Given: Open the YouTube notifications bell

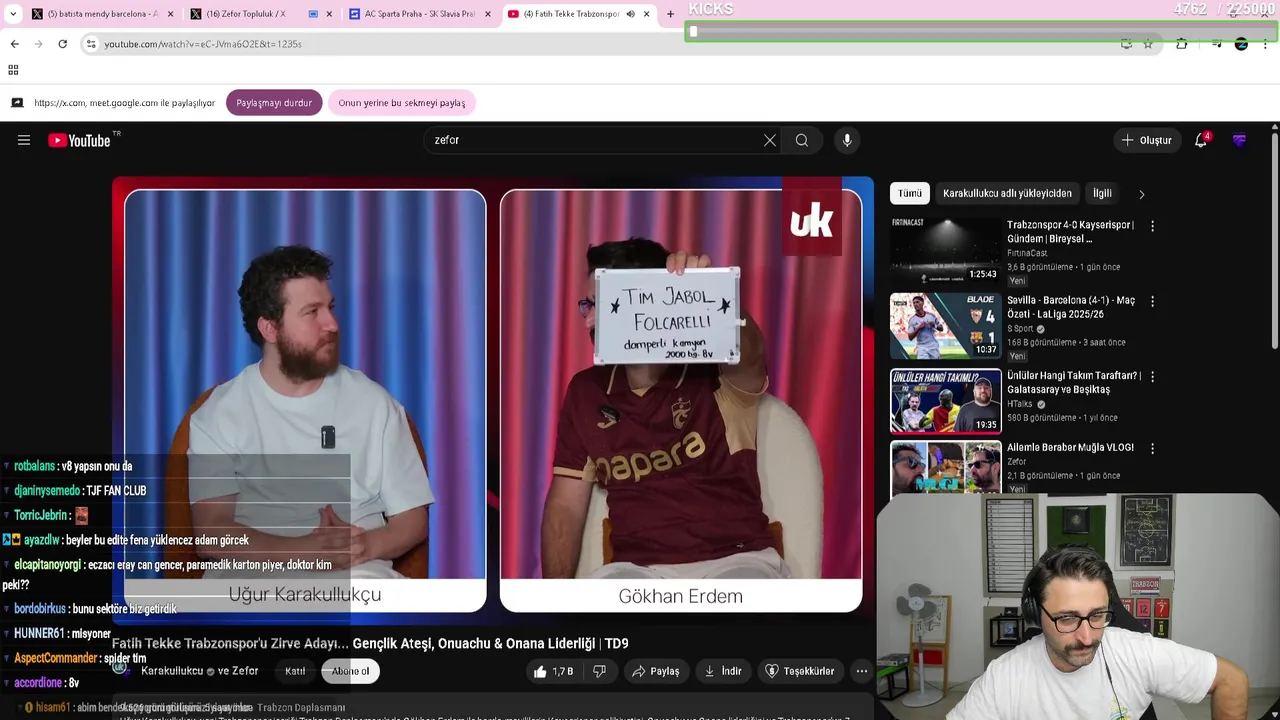Looking at the screenshot, I should tap(1201, 140).
